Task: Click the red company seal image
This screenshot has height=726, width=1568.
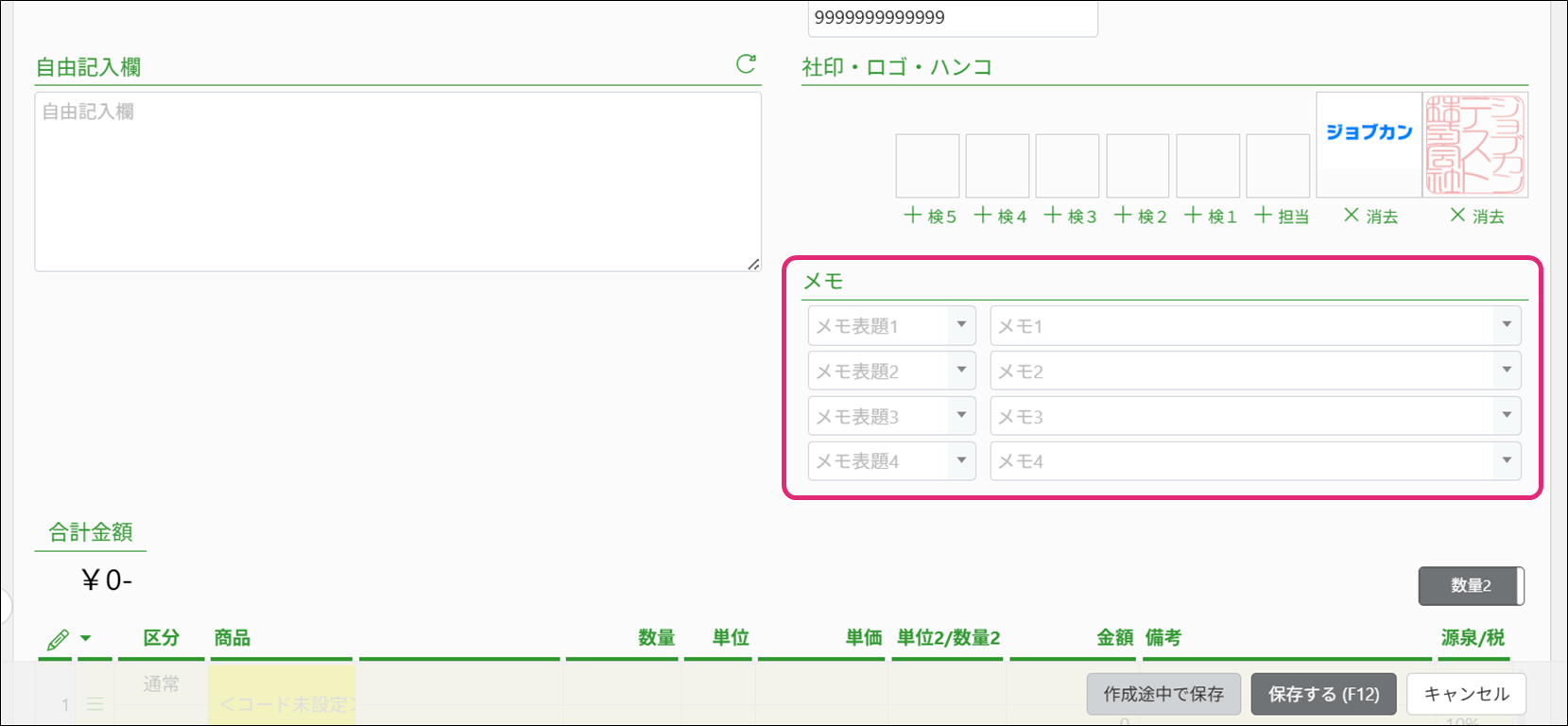Action: click(x=1474, y=145)
